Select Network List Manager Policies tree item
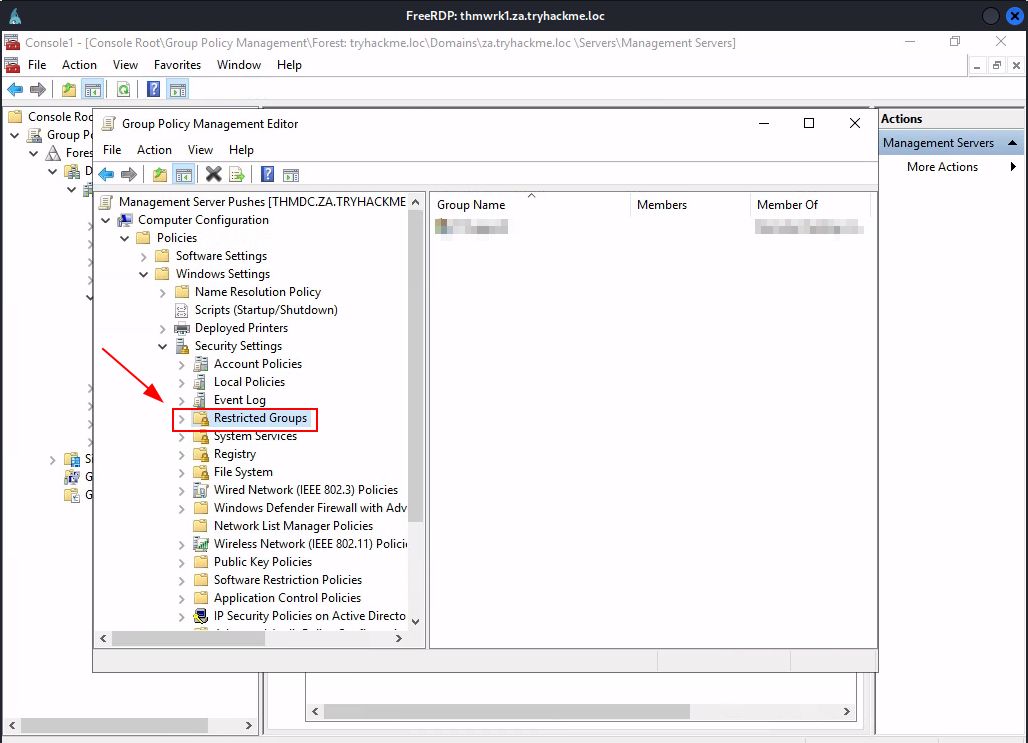 (x=293, y=526)
